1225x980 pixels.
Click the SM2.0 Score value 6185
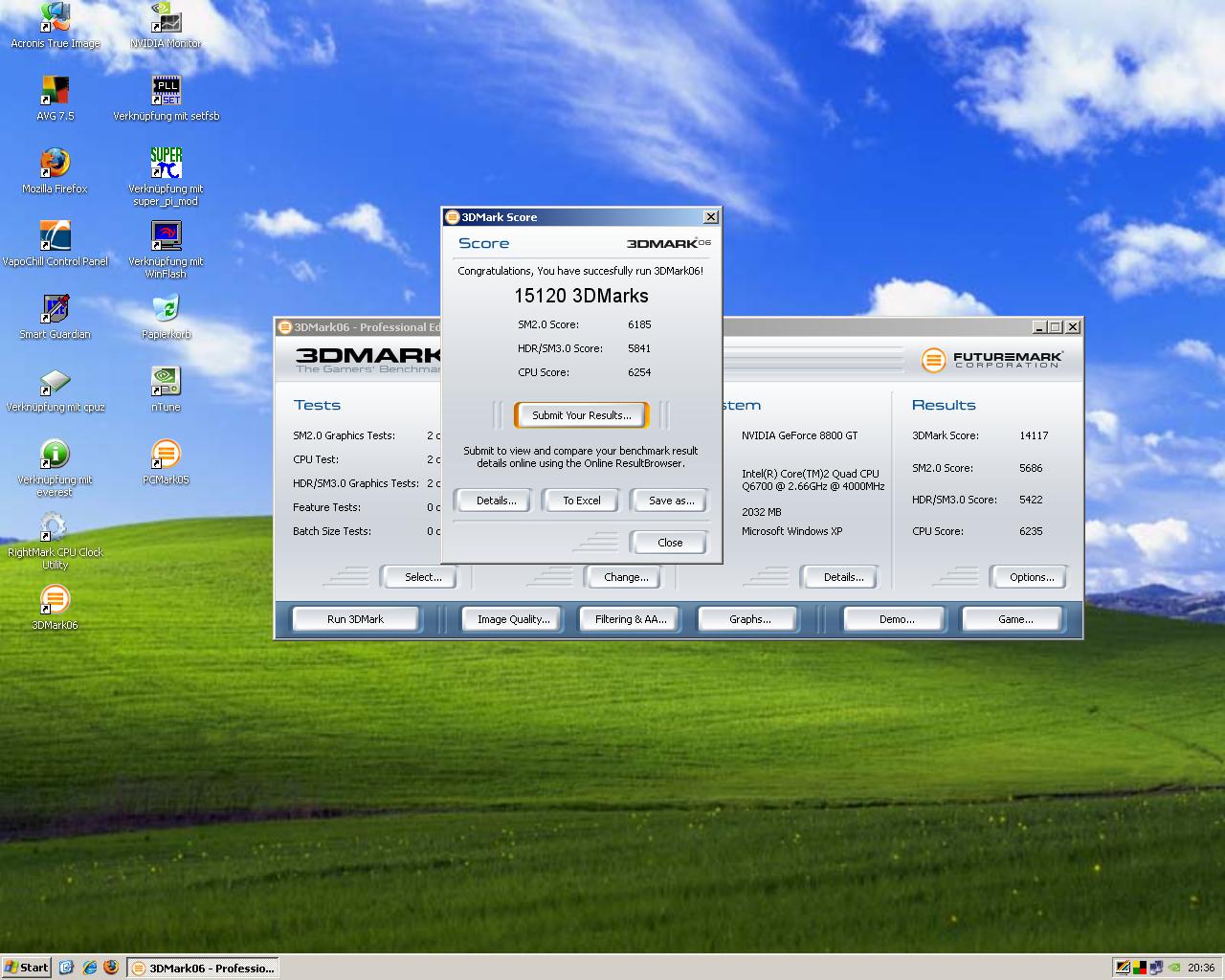click(x=639, y=324)
